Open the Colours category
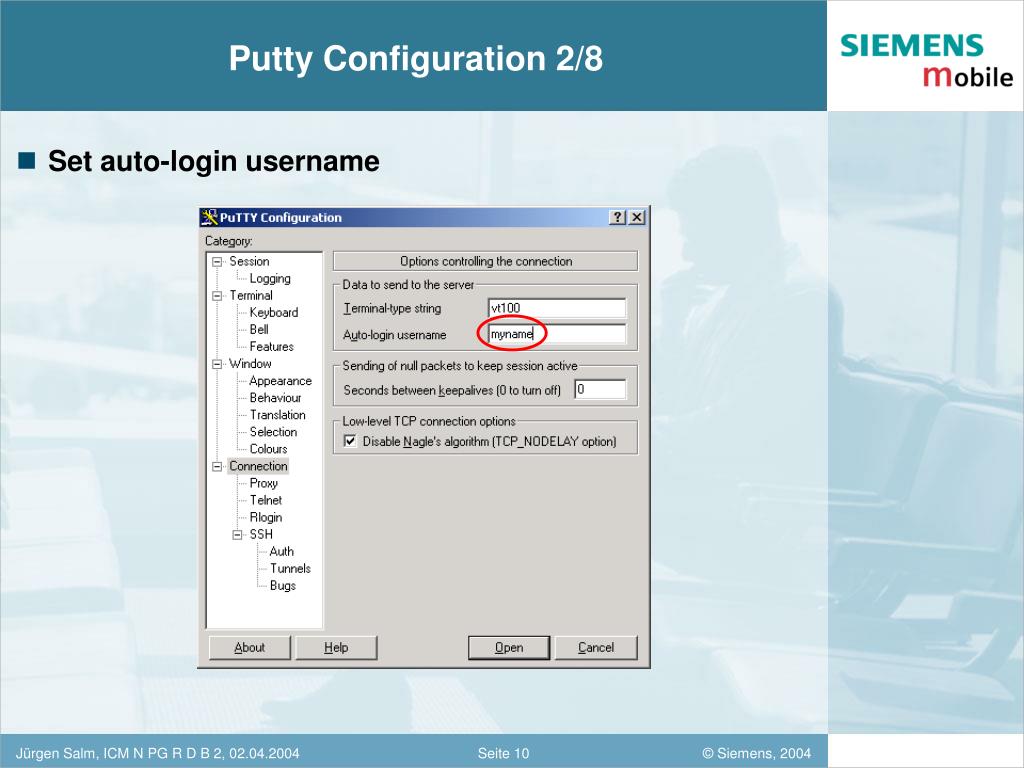 pos(268,449)
